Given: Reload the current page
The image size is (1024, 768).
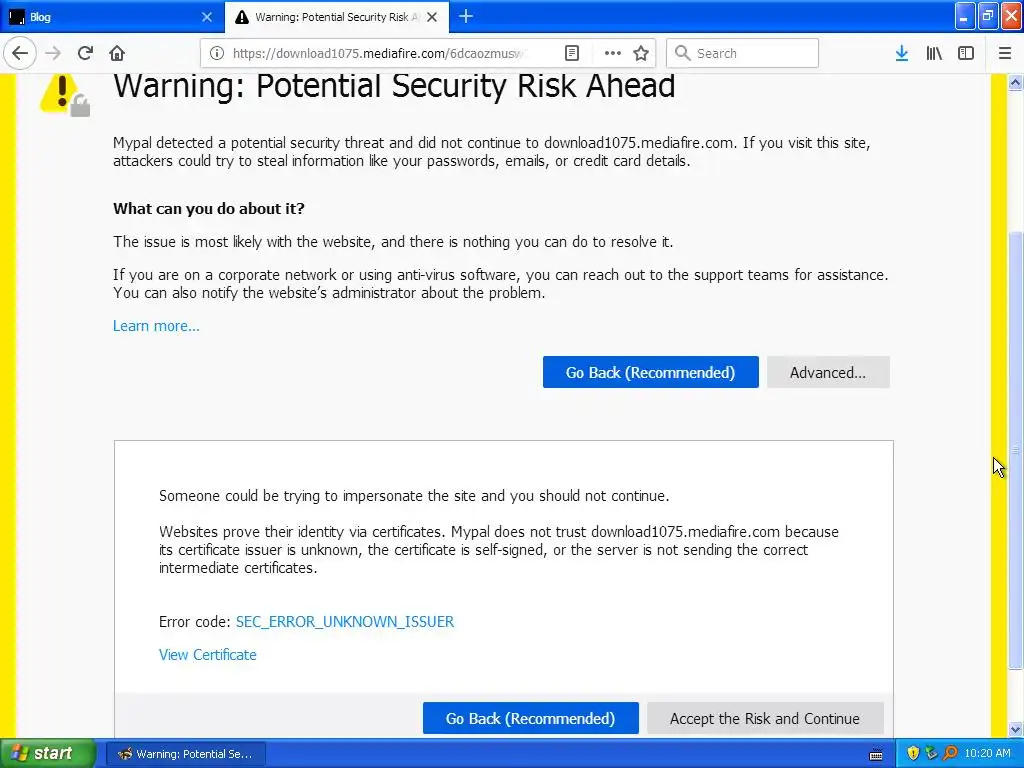Looking at the screenshot, I should click(85, 53).
